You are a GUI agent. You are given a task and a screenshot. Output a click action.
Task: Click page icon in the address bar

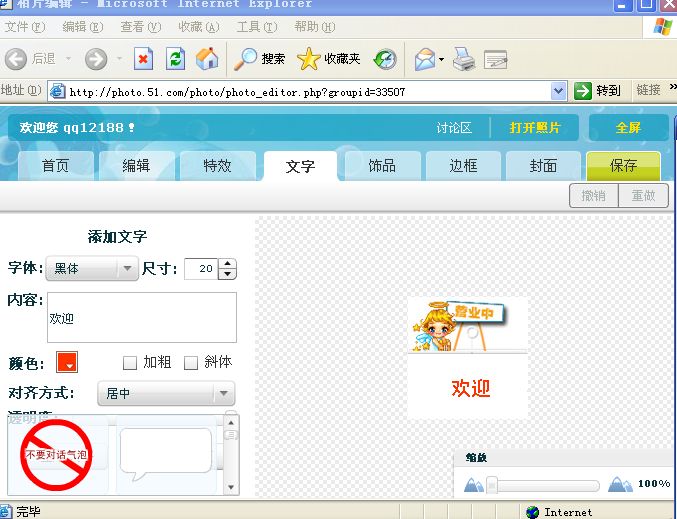[57, 91]
